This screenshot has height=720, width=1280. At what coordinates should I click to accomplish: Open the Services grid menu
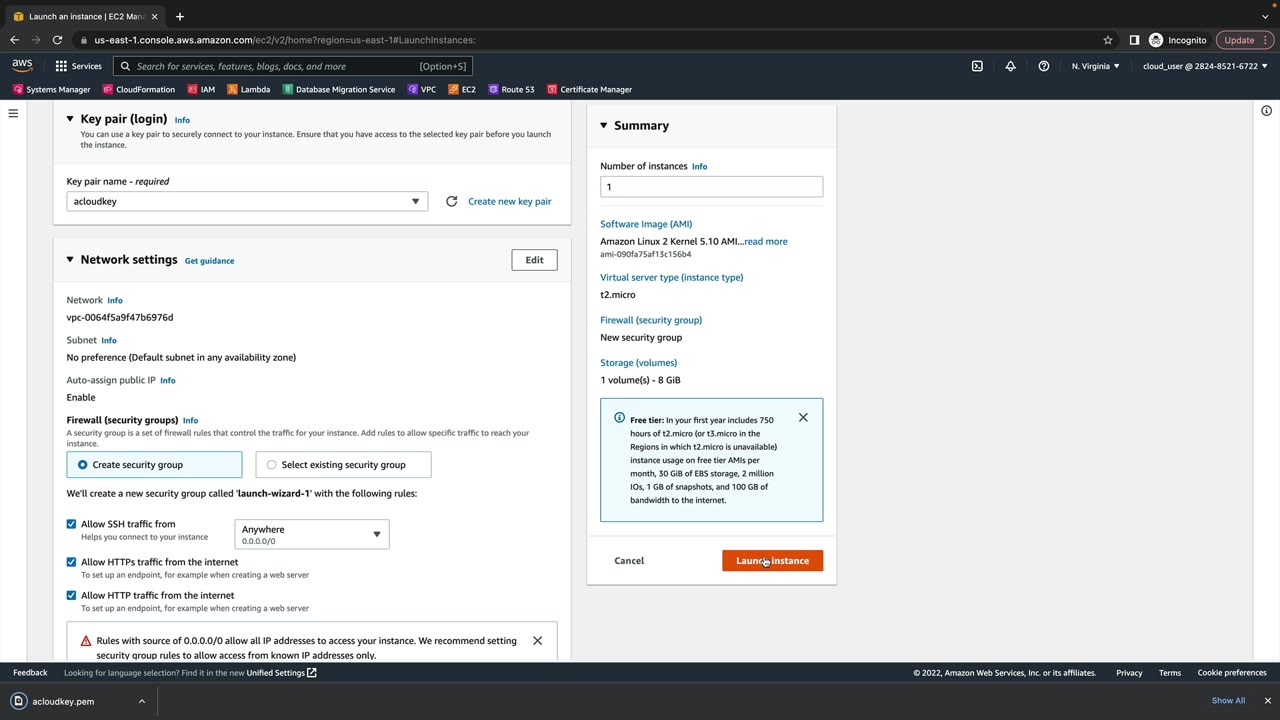coord(78,66)
